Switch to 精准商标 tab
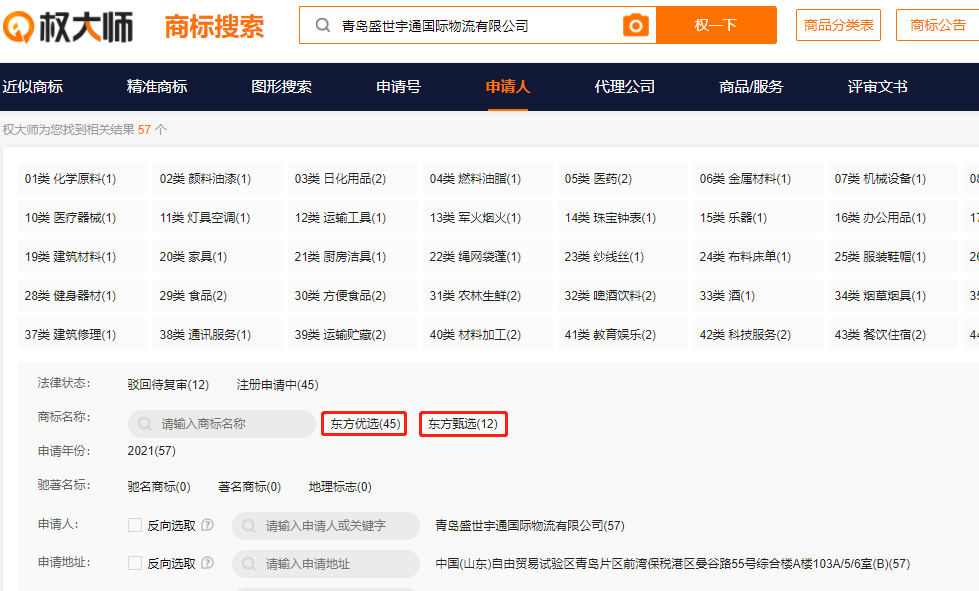 pyautogui.click(x=157, y=87)
